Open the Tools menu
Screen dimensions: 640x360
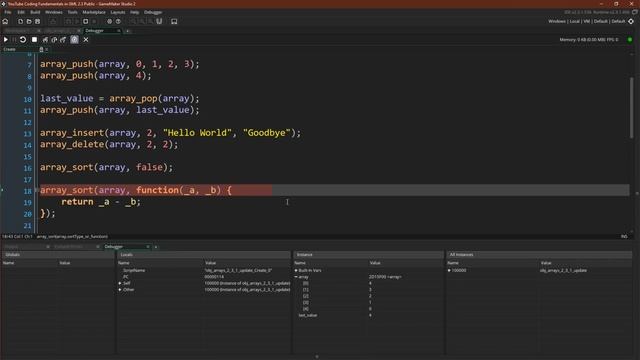click(x=72, y=12)
